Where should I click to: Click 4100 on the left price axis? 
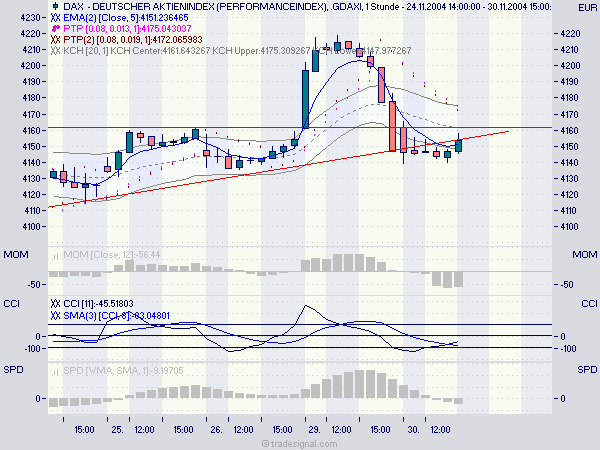tap(30, 227)
